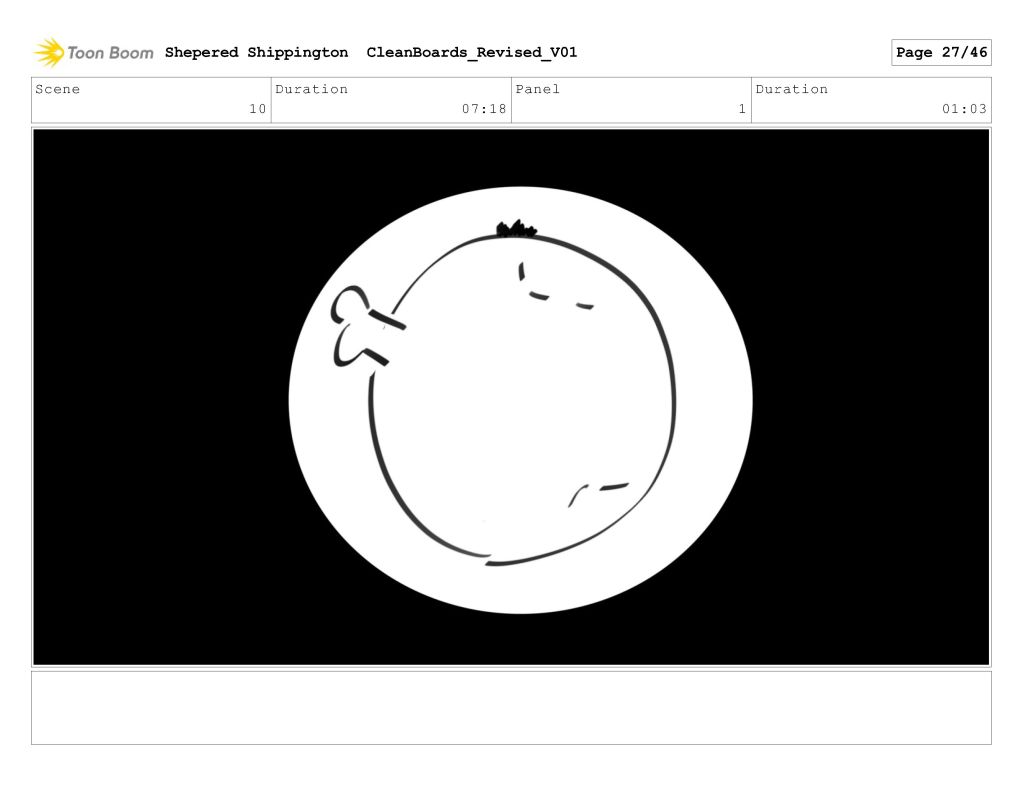Select the panel number value 1
This screenshot has width=1024, height=791.
click(742, 109)
